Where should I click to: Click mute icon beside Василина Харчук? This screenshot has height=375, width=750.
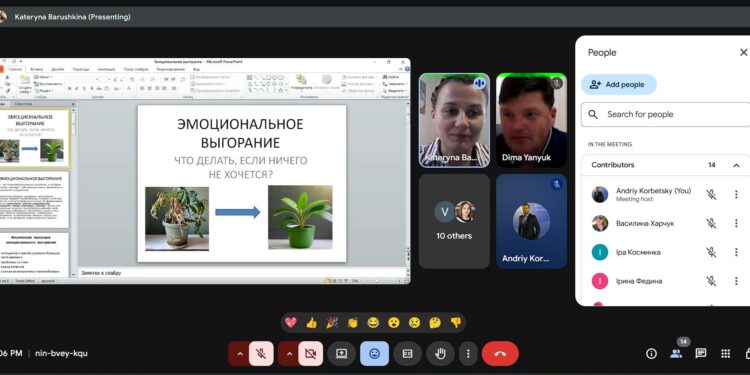(x=711, y=223)
